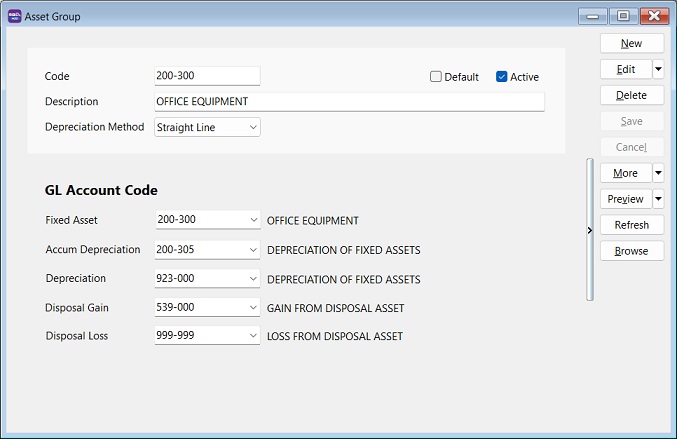Expand the Depreciation account code dropdown
677x439 pixels.
coord(252,279)
